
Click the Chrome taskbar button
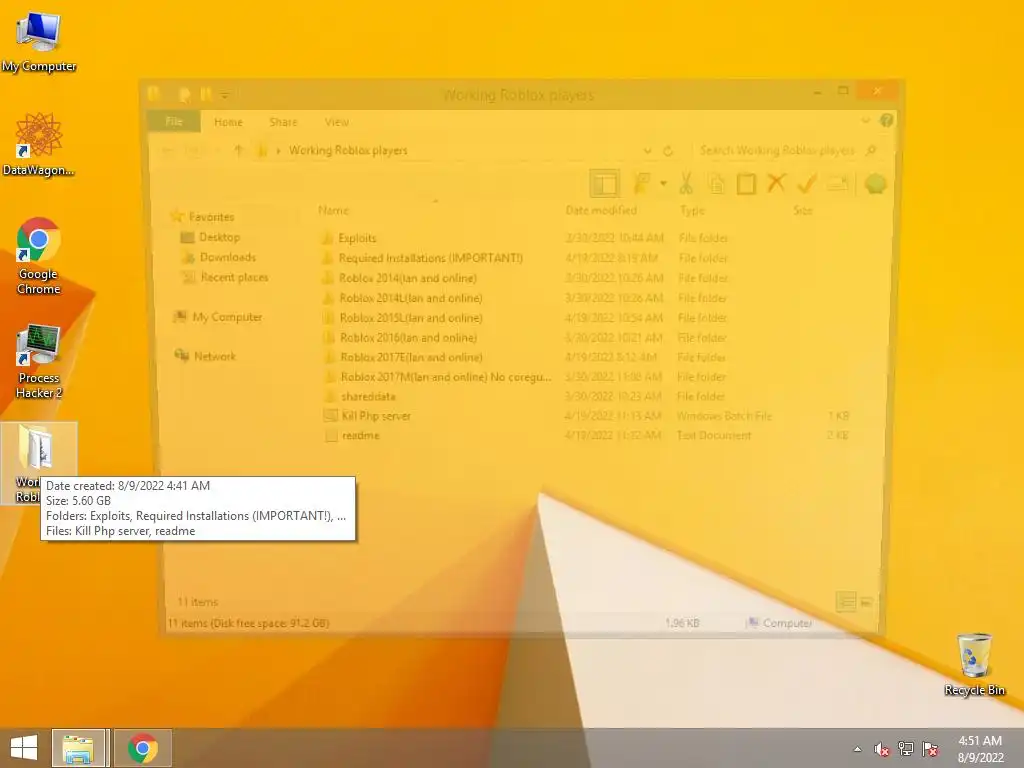143,748
